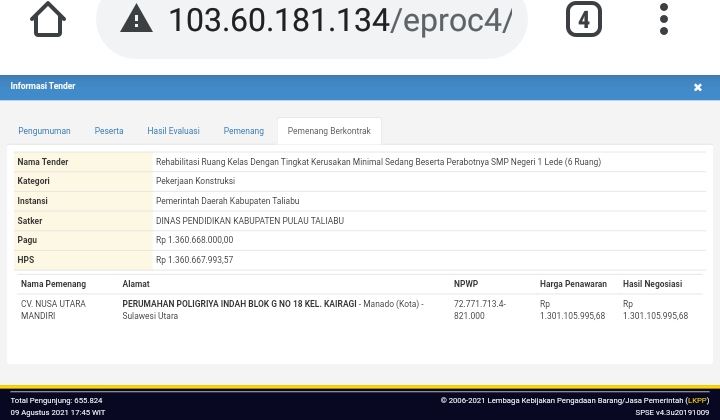Click the Nama Pemenang column header

click(x=53, y=284)
